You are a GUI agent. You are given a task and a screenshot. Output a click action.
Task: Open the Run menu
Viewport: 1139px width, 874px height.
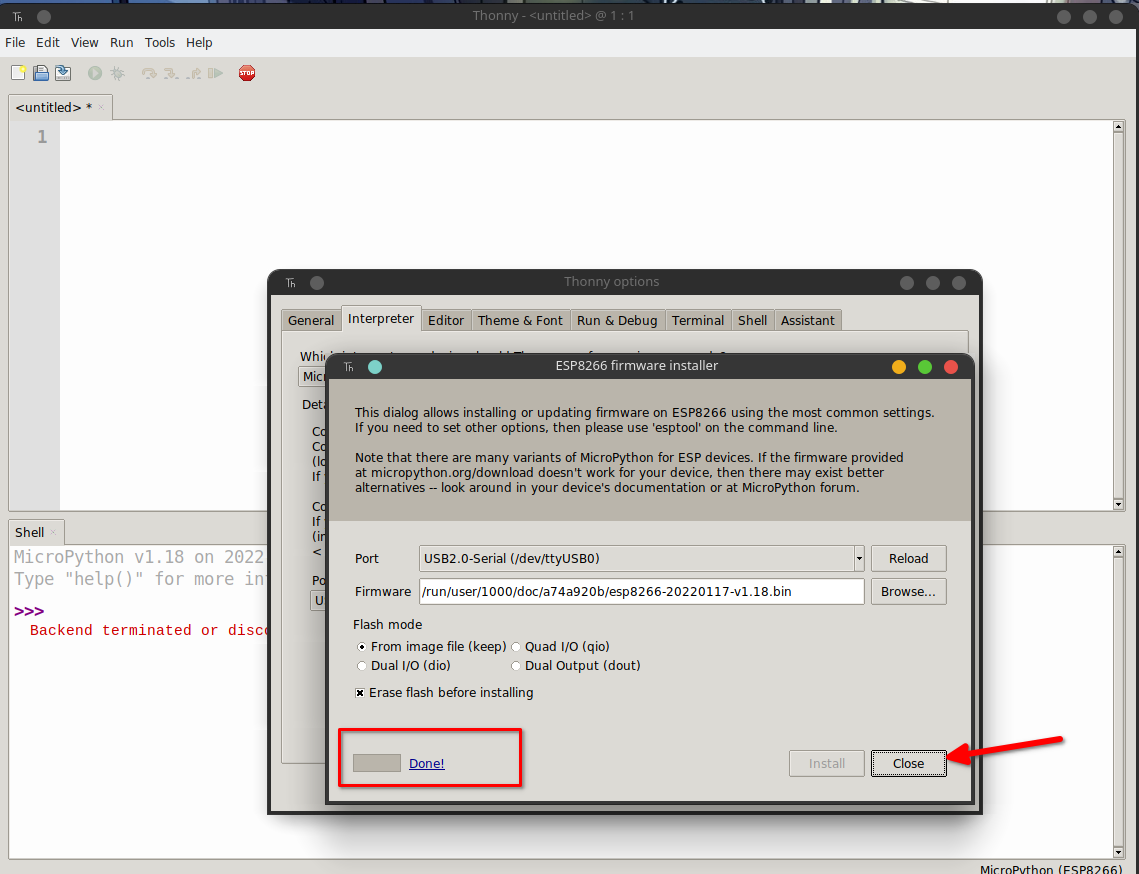pyautogui.click(x=121, y=42)
